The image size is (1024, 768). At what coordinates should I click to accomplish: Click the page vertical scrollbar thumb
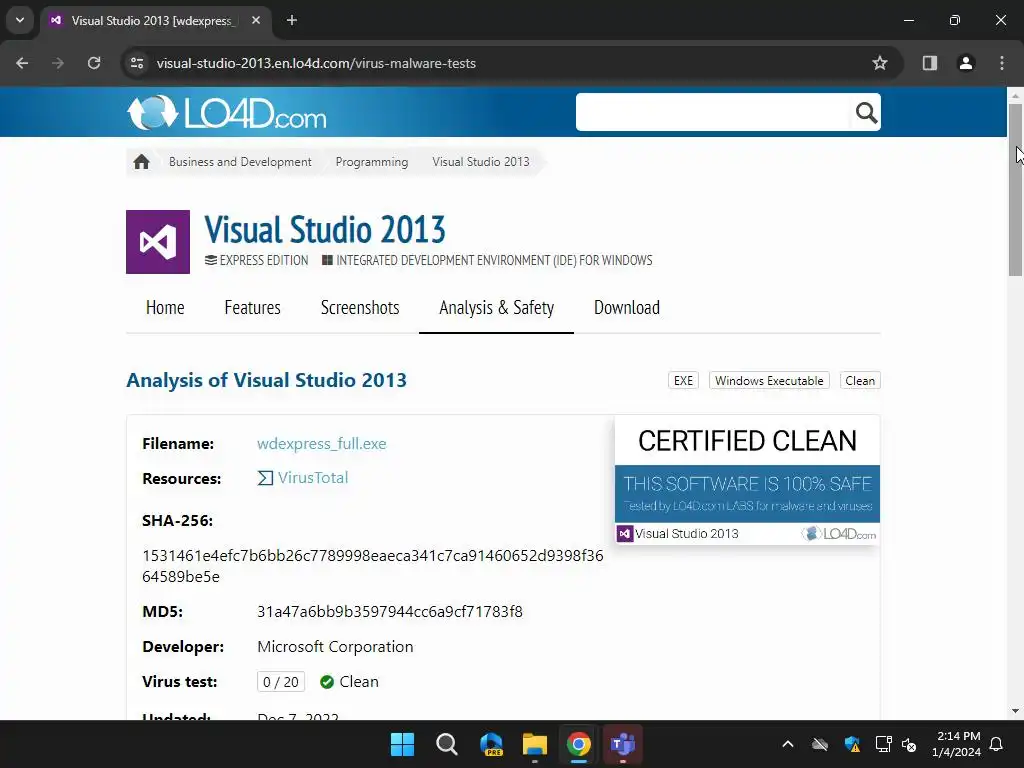point(1015,189)
